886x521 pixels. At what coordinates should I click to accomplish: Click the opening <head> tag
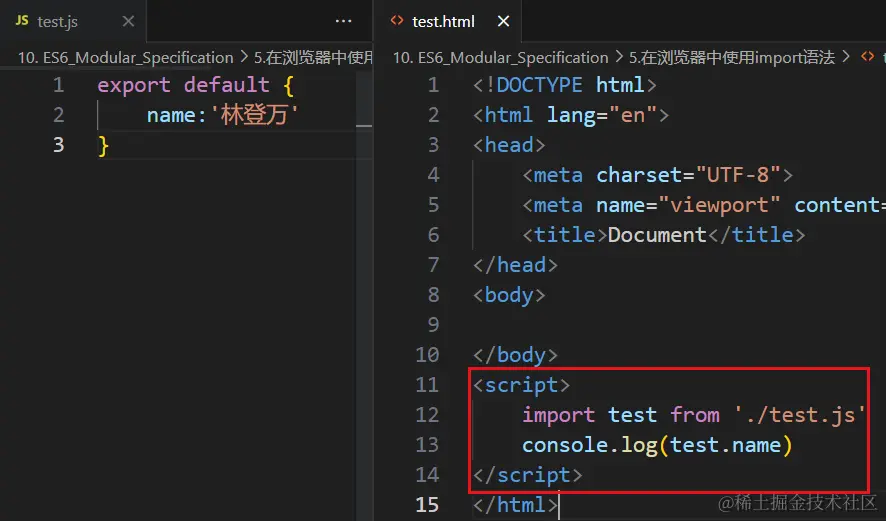coord(509,145)
